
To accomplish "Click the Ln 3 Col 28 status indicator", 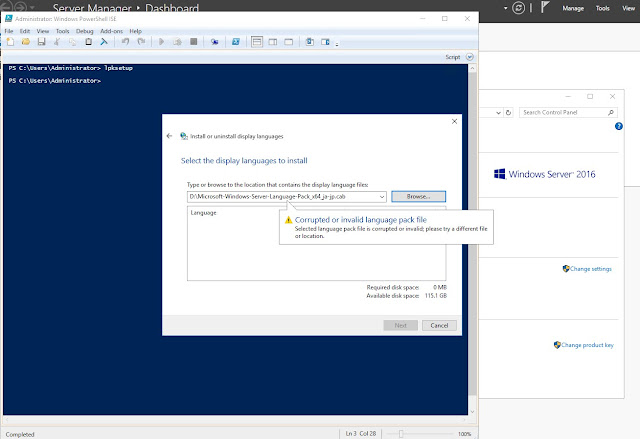I will pyautogui.click(x=361, y=434).
